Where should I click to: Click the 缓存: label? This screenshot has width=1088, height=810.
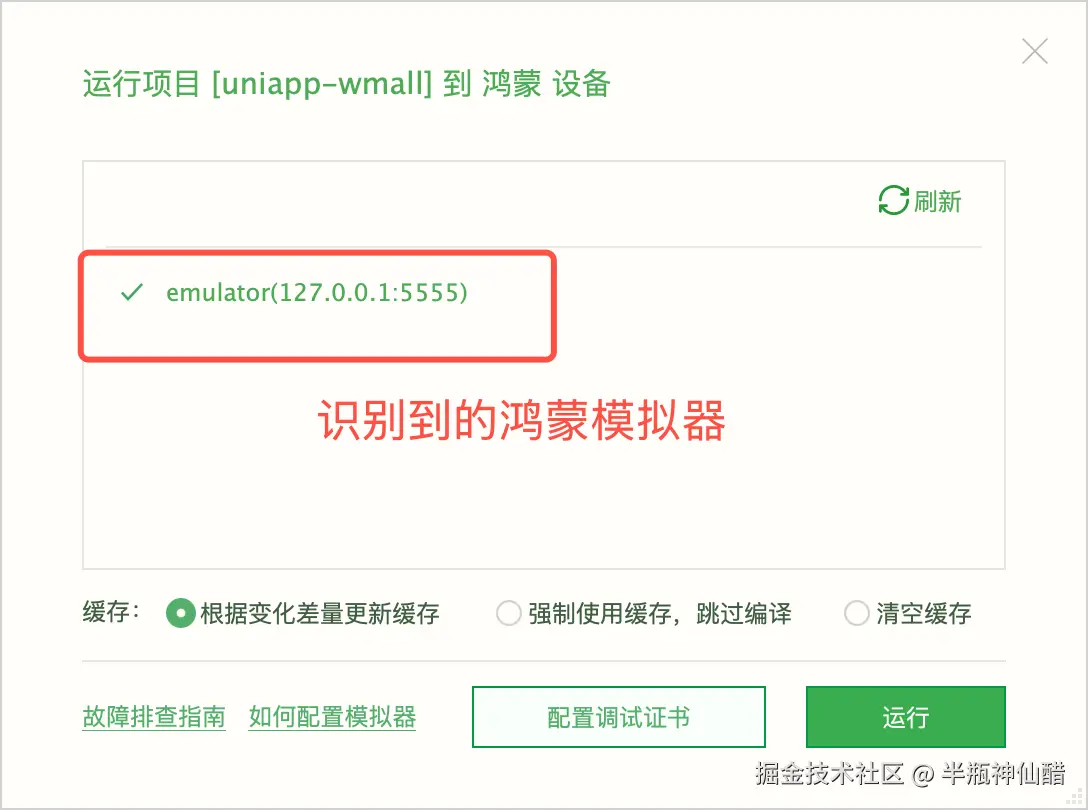click(112, 611)
